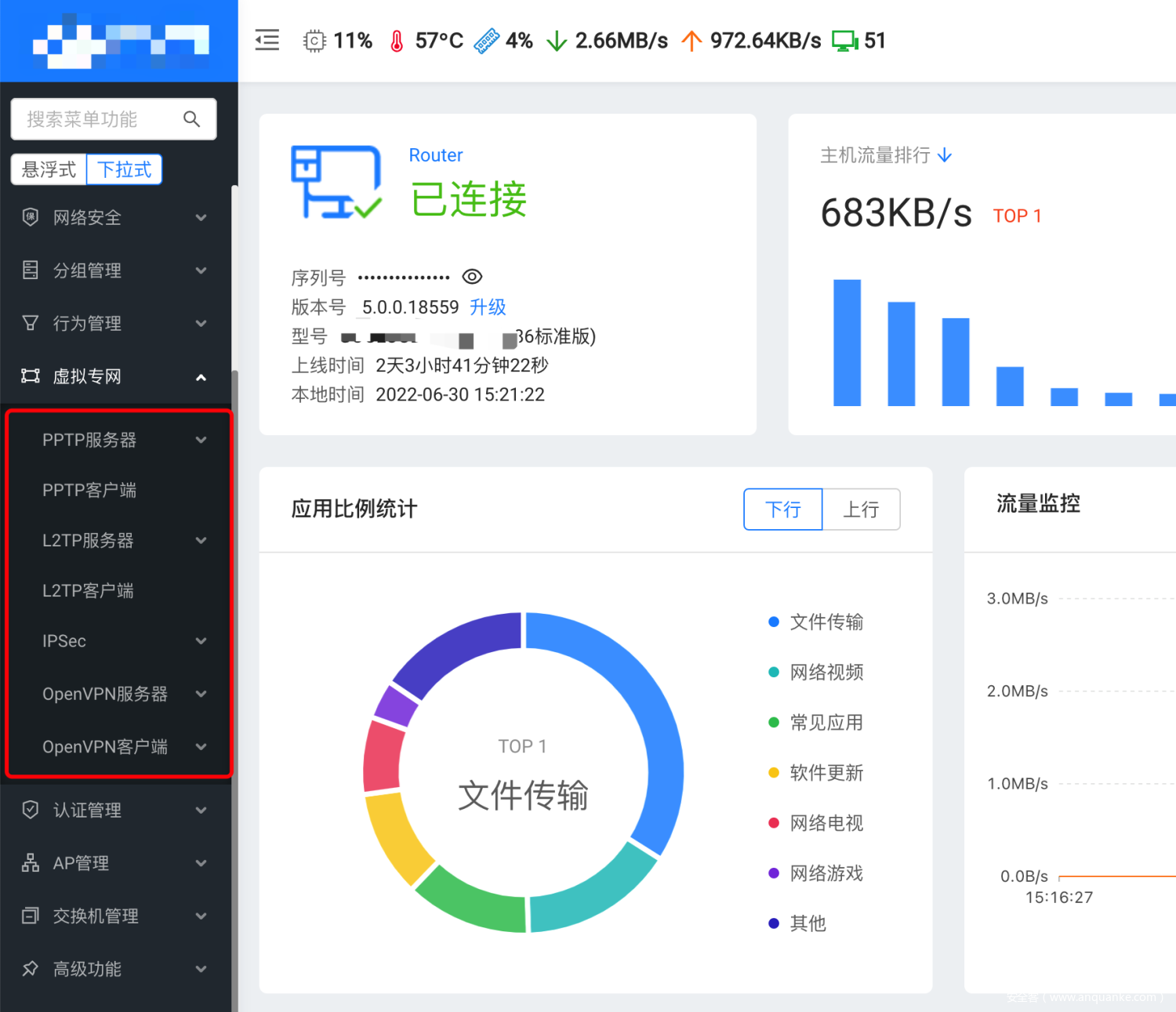The height and width of the screenshot is (1012, 1176).
Task: Focus the 搜索菜单功能 search field
Action: (114, 119)
